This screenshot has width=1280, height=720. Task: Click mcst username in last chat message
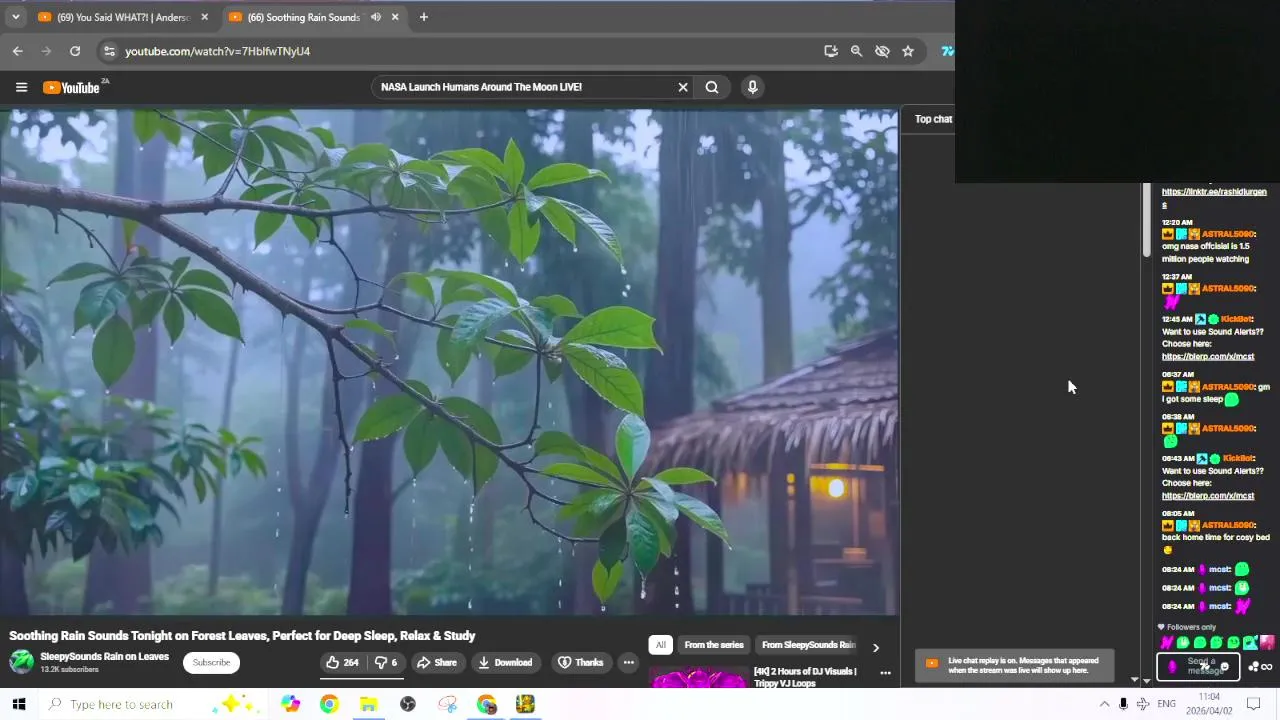1220,606
